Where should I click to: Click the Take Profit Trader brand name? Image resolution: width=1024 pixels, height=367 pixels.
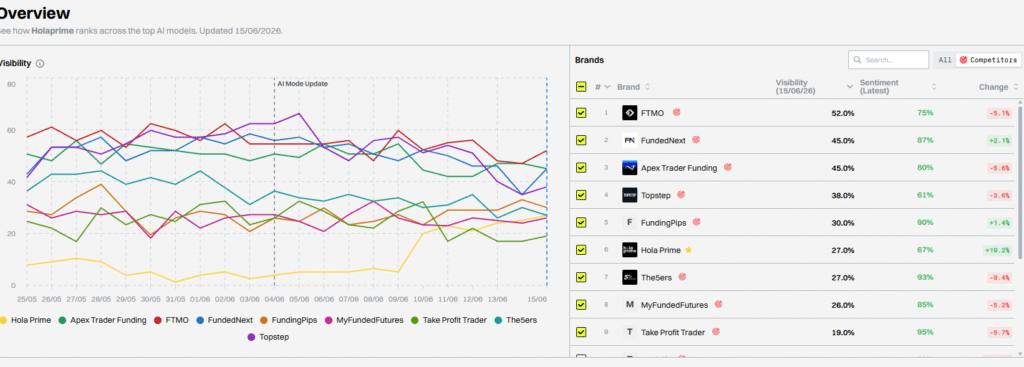point(673,332)
